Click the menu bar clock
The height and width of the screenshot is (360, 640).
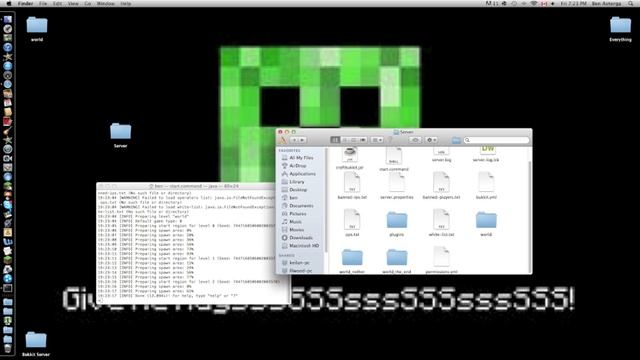click(573, 3)
